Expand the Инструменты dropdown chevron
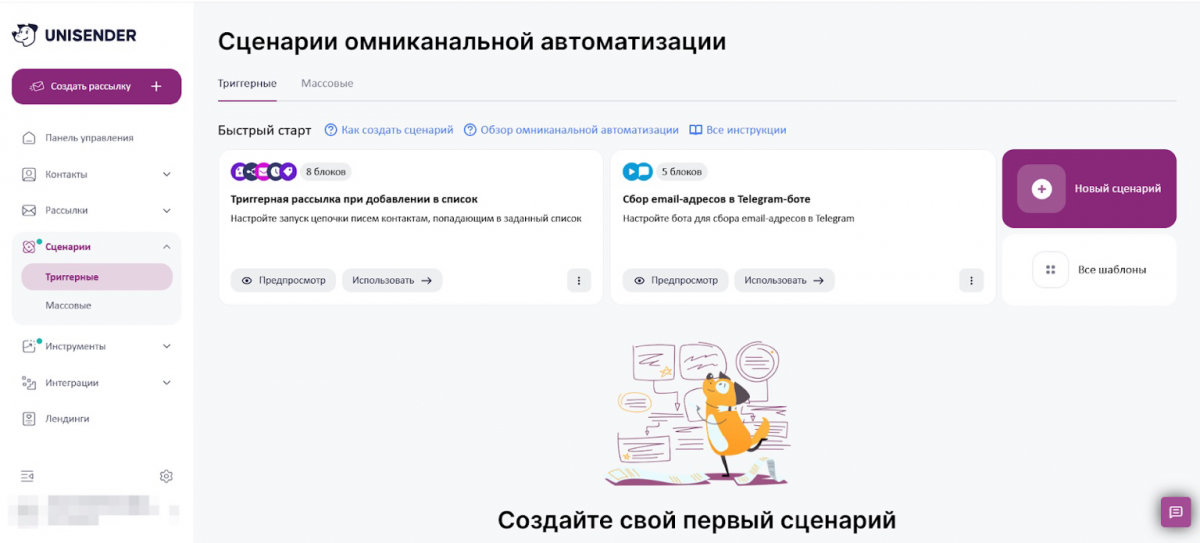Viewport: 1200px width, 543px height. (x=166, y=346)
